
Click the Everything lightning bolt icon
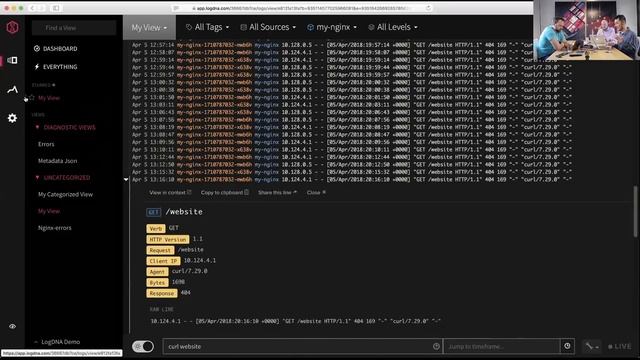click(x=37, y=67)
